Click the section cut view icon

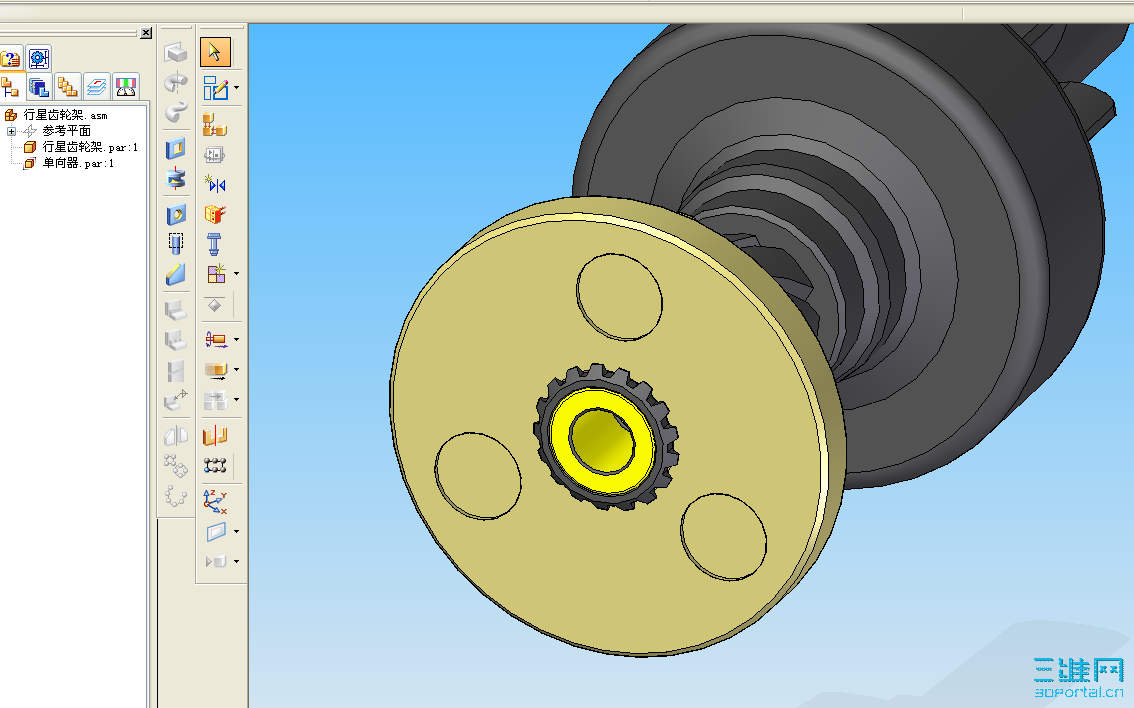tap(215, 435)
